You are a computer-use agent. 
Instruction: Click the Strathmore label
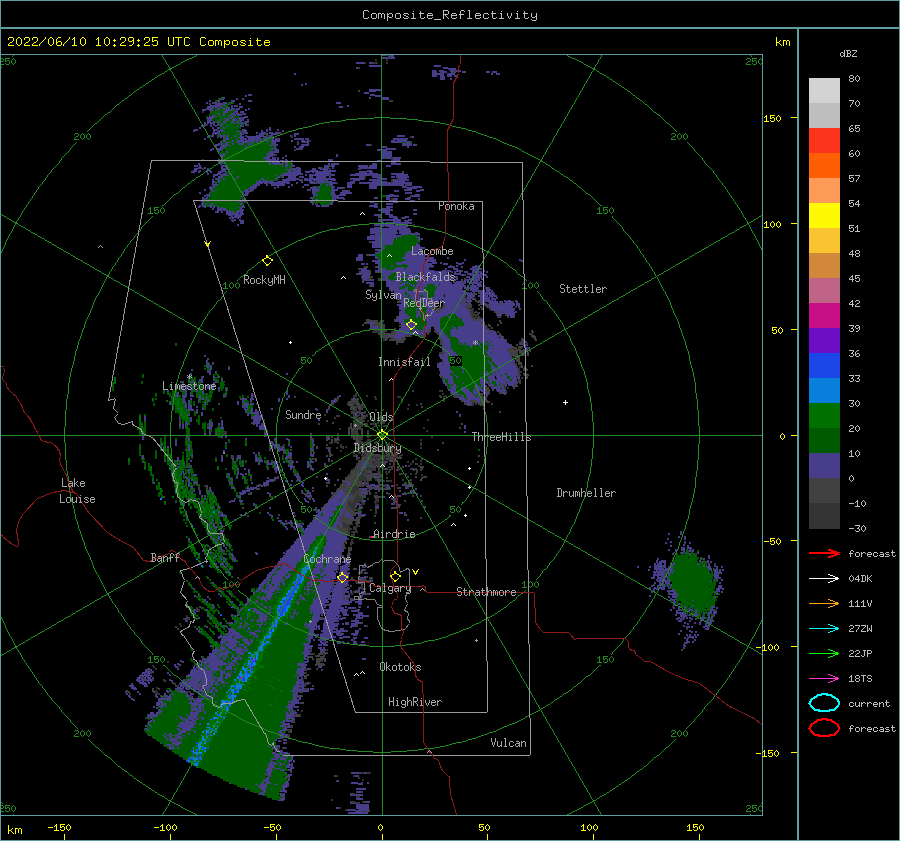[486, 592]
